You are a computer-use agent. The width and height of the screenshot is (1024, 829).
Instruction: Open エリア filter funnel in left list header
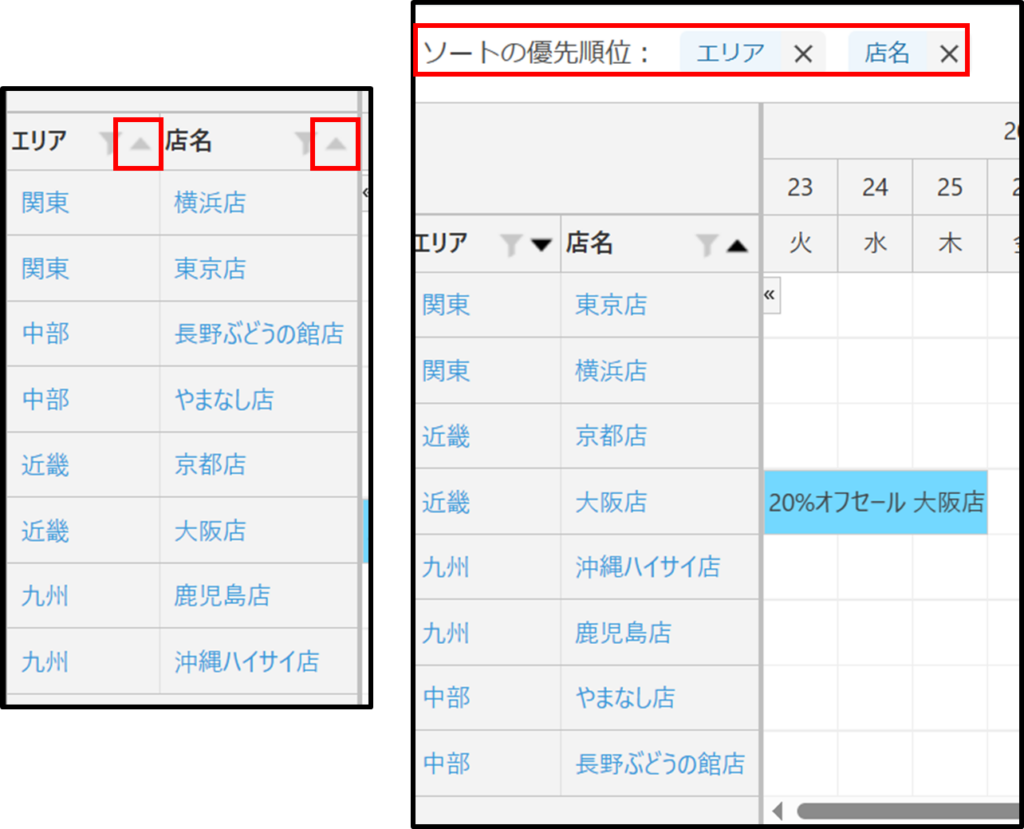[x=109, y=144]
